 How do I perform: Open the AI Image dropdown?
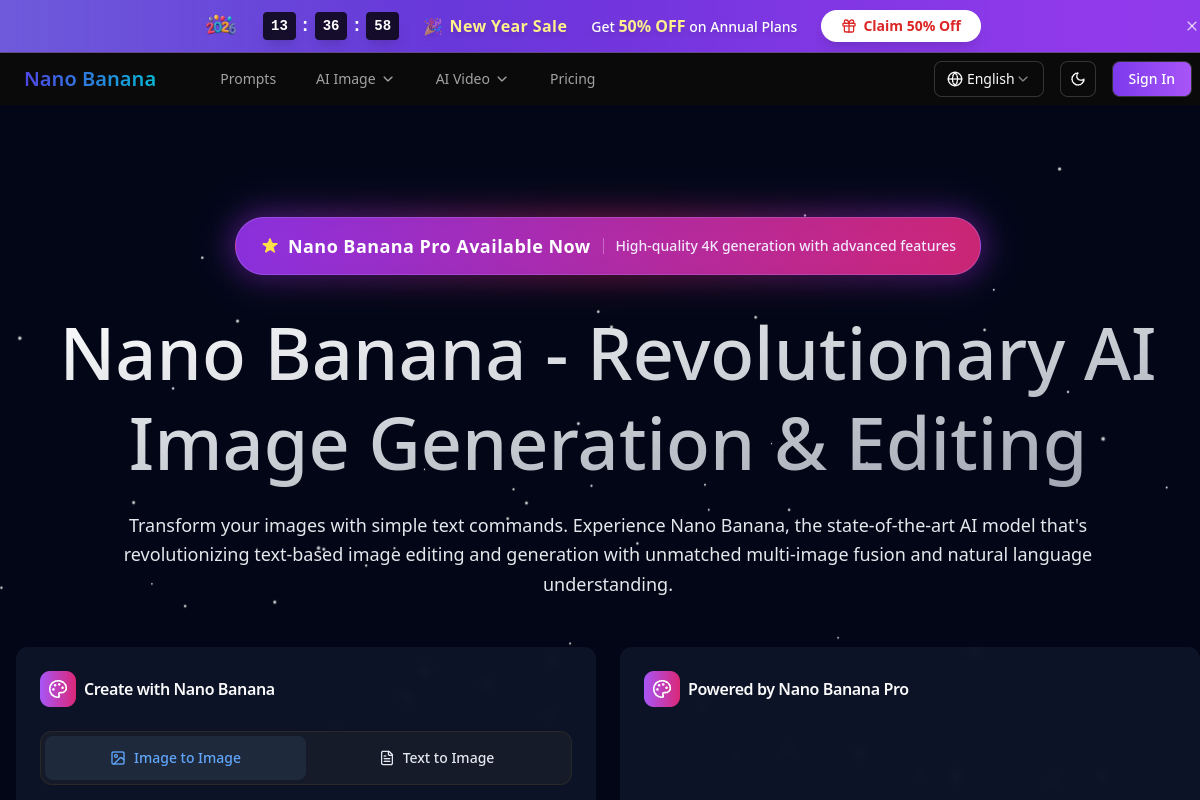[354, 79]
